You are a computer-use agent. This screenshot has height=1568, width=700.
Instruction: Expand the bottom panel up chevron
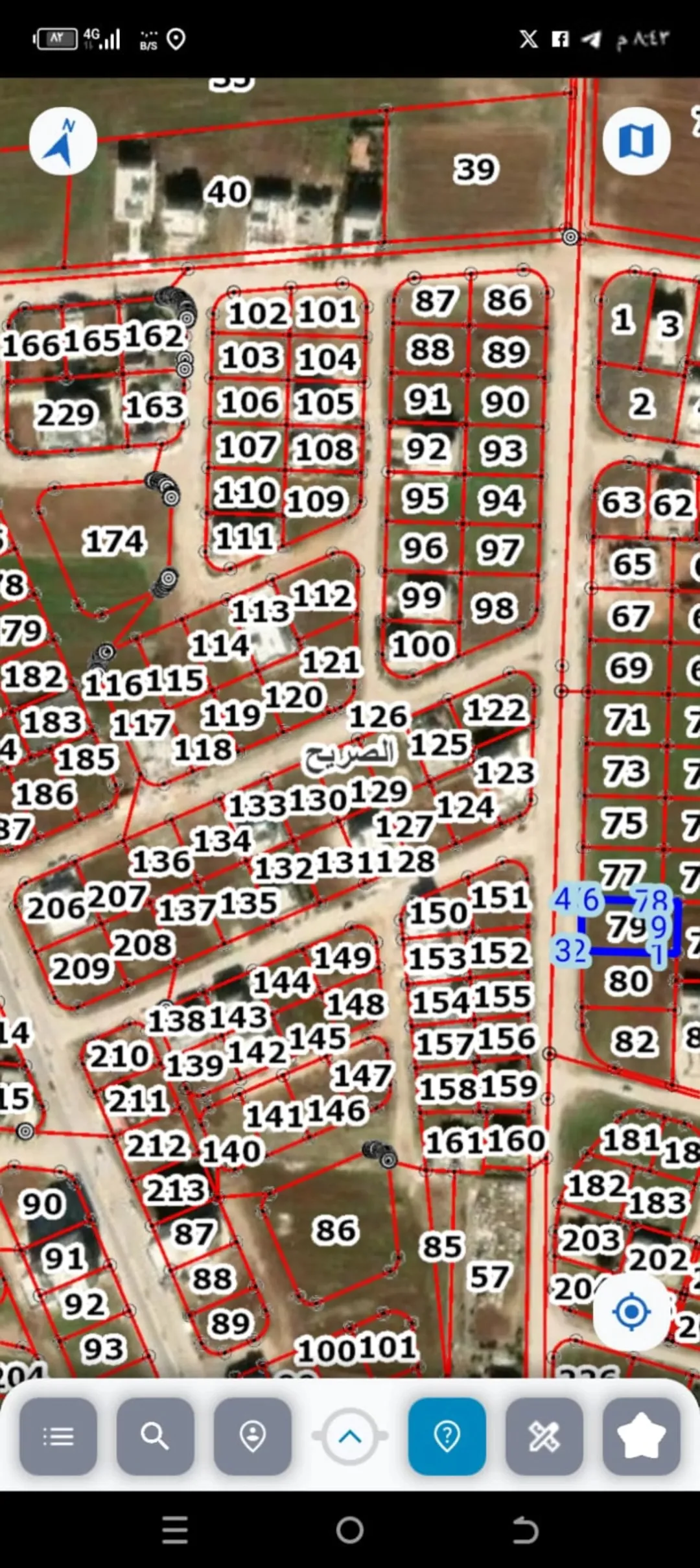[350, 1436]
